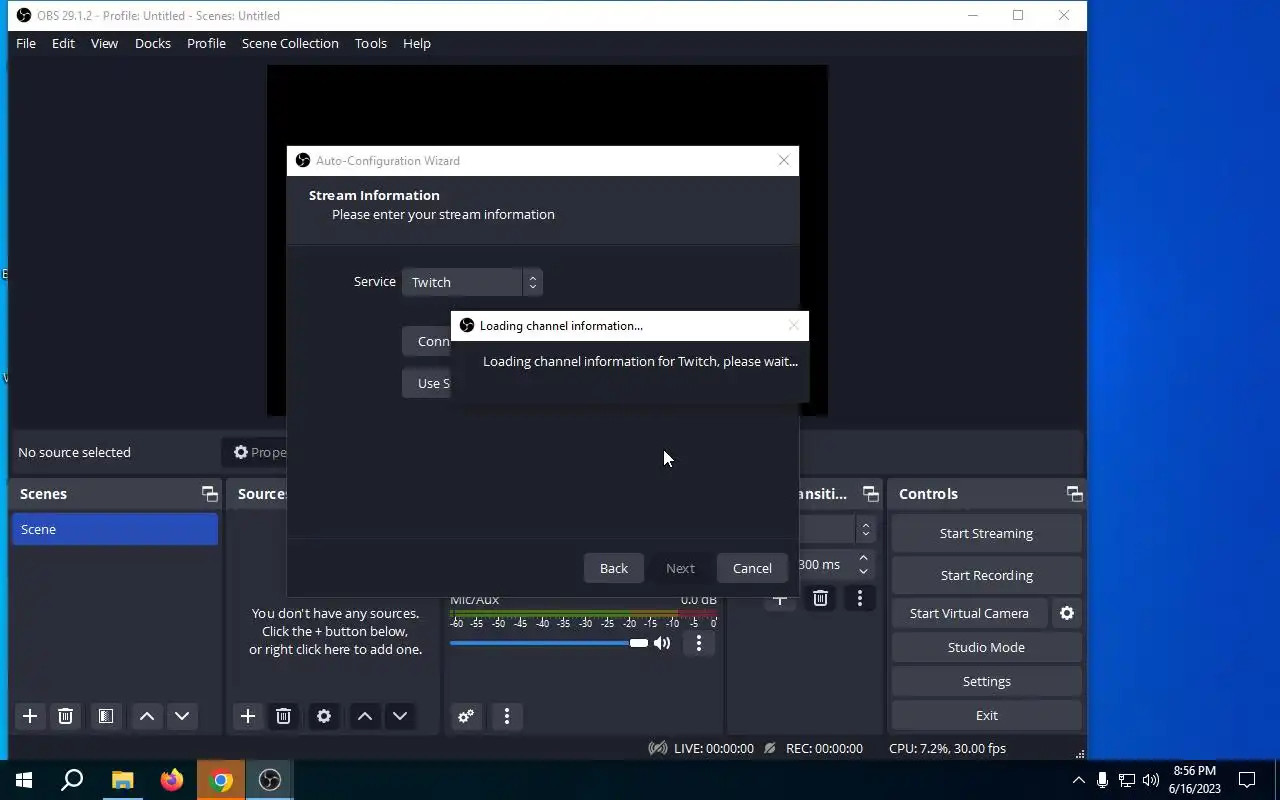Click transition duration field showing 300 ms

click(825, 564)
